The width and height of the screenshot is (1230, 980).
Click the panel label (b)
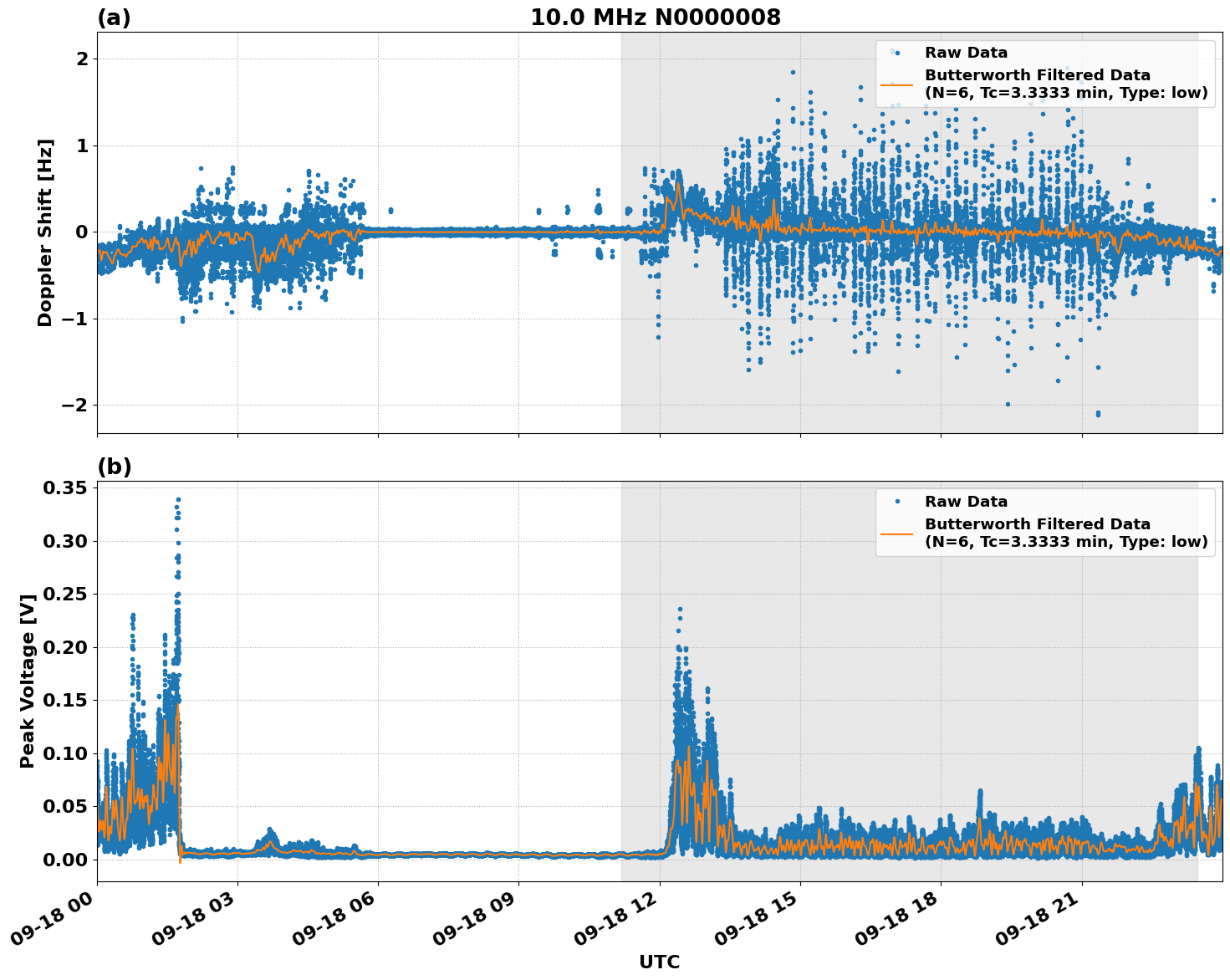[x=115, y=466]
